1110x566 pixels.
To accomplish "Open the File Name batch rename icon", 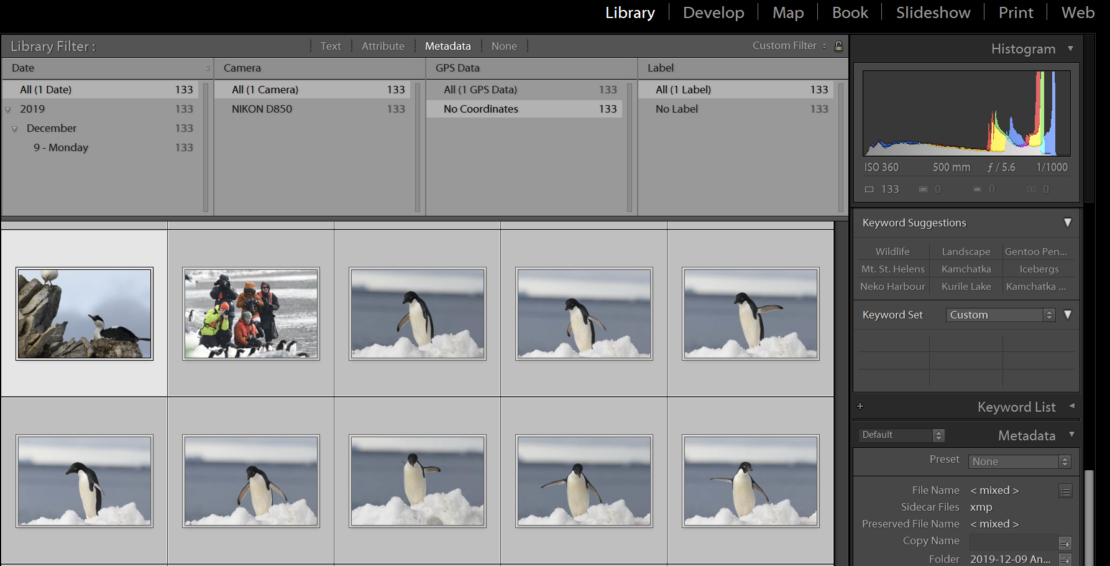I will pyautogui.click(x=1065, y=490).
